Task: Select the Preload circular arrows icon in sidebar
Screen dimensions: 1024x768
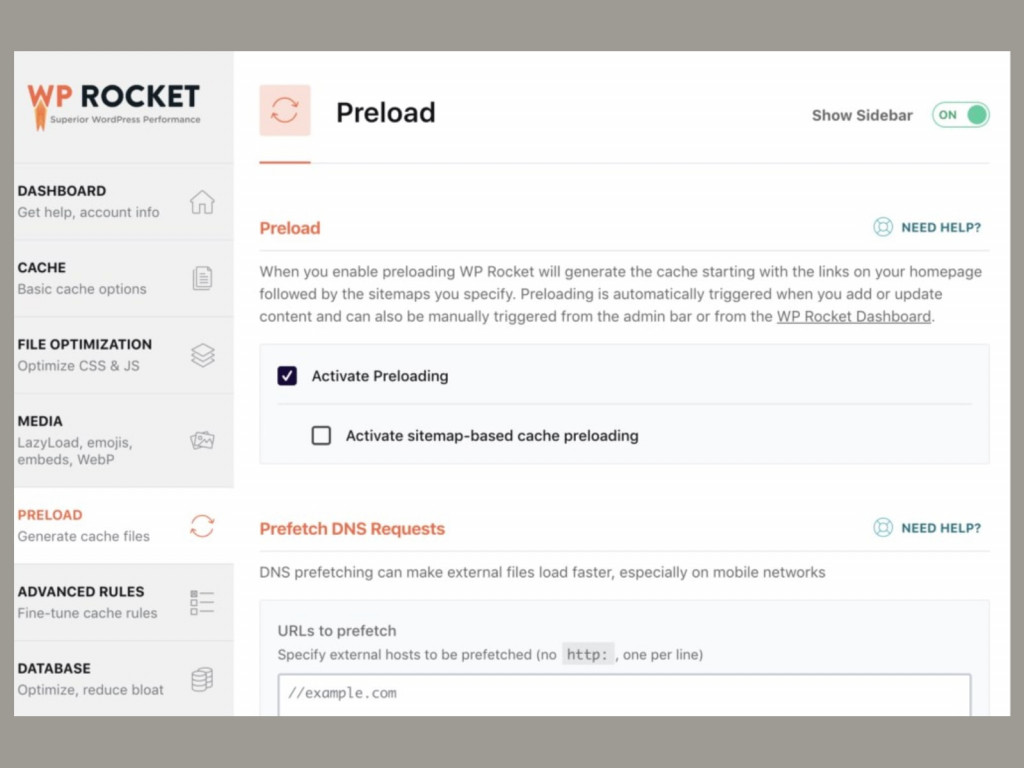Action: coord(203,524)
